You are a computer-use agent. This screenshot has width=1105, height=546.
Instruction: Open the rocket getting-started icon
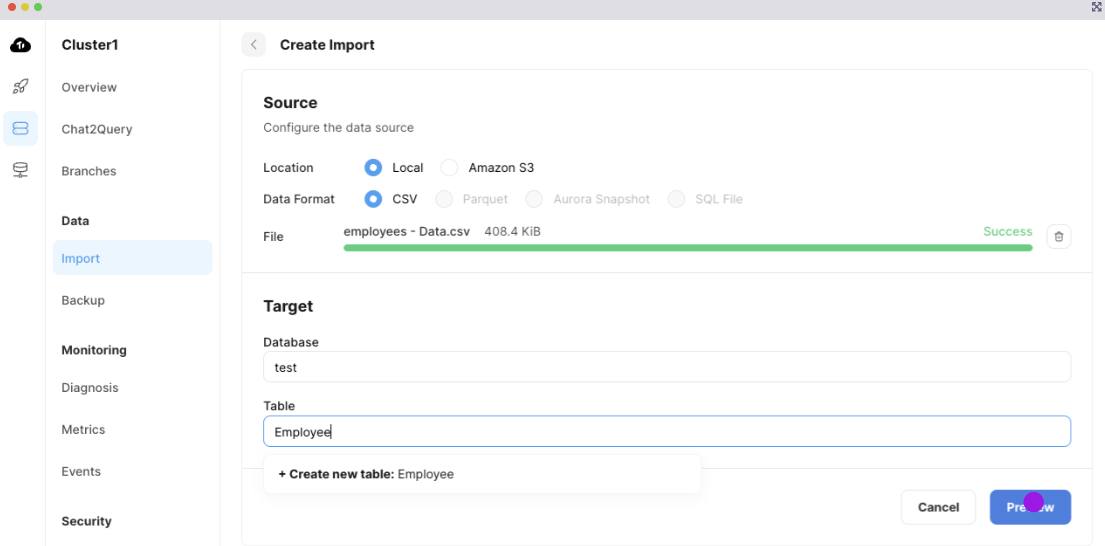(20, 87)
